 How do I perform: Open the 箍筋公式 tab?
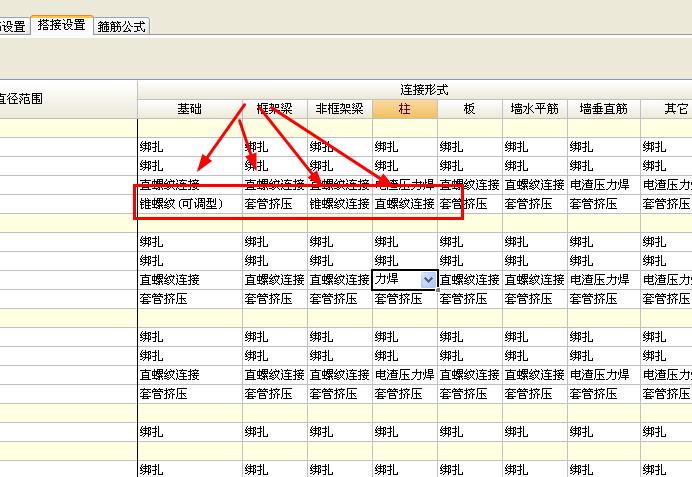coord(121,26)
